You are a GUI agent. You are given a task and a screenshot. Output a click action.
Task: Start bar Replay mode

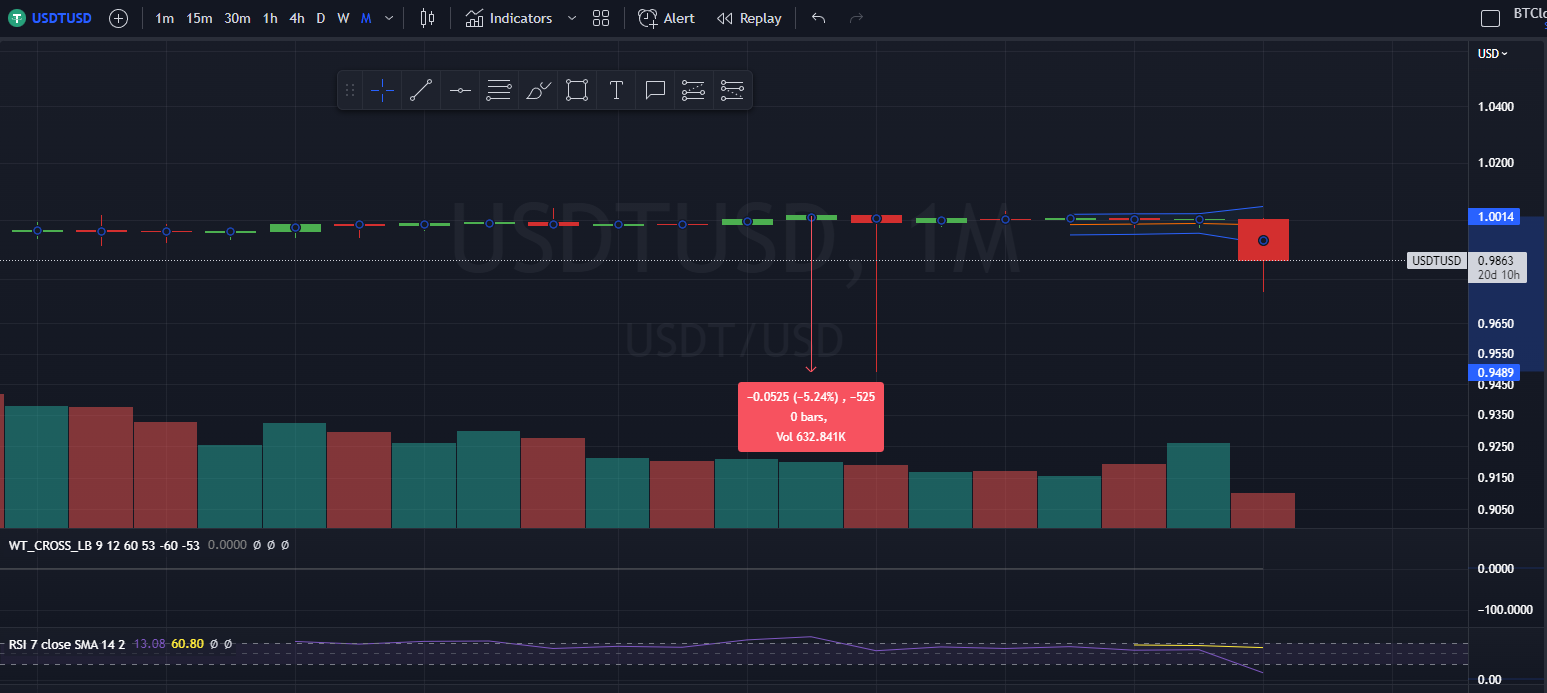[x=749, y=18]
